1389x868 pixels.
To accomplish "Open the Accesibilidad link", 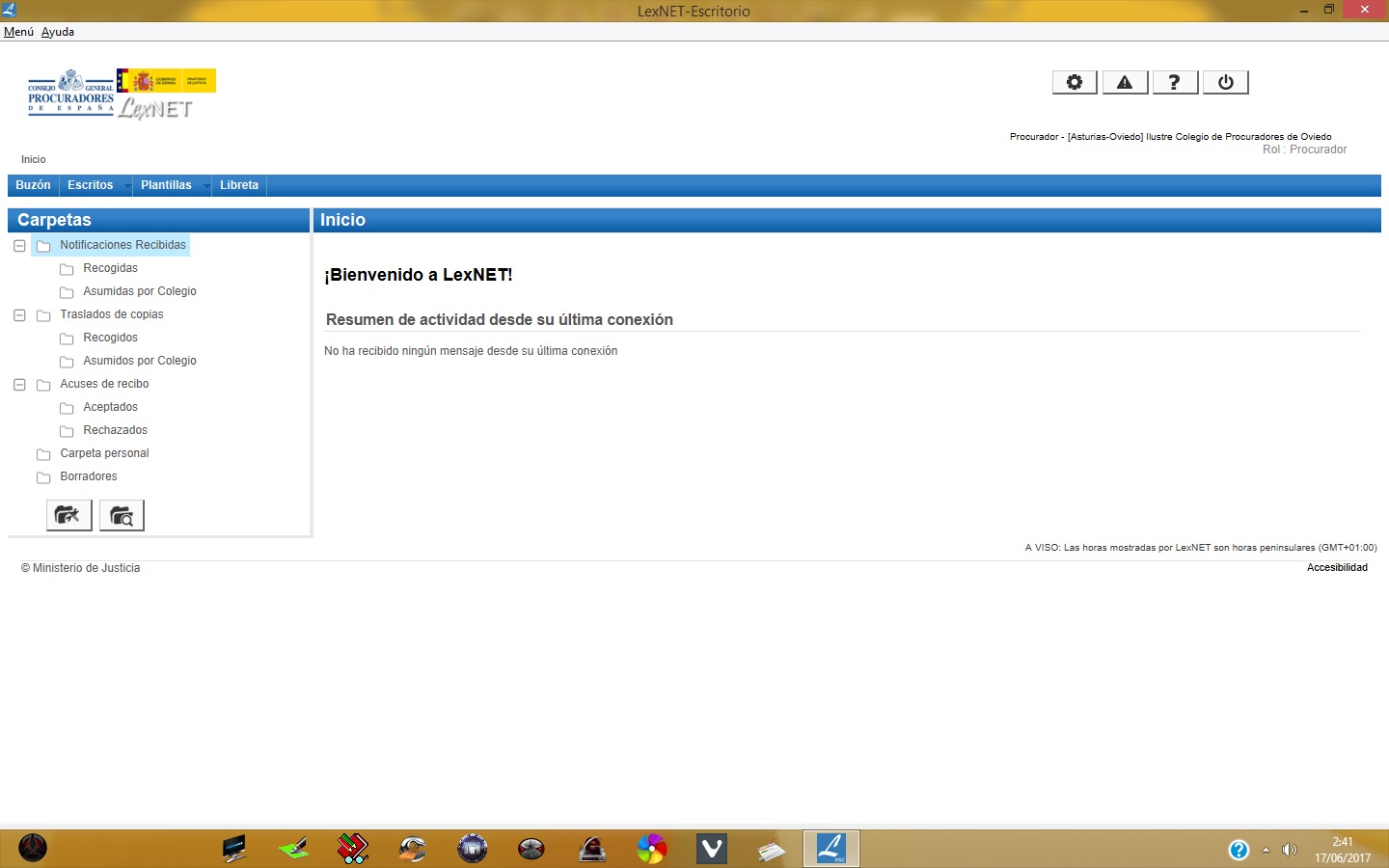I will [1337, 568].
